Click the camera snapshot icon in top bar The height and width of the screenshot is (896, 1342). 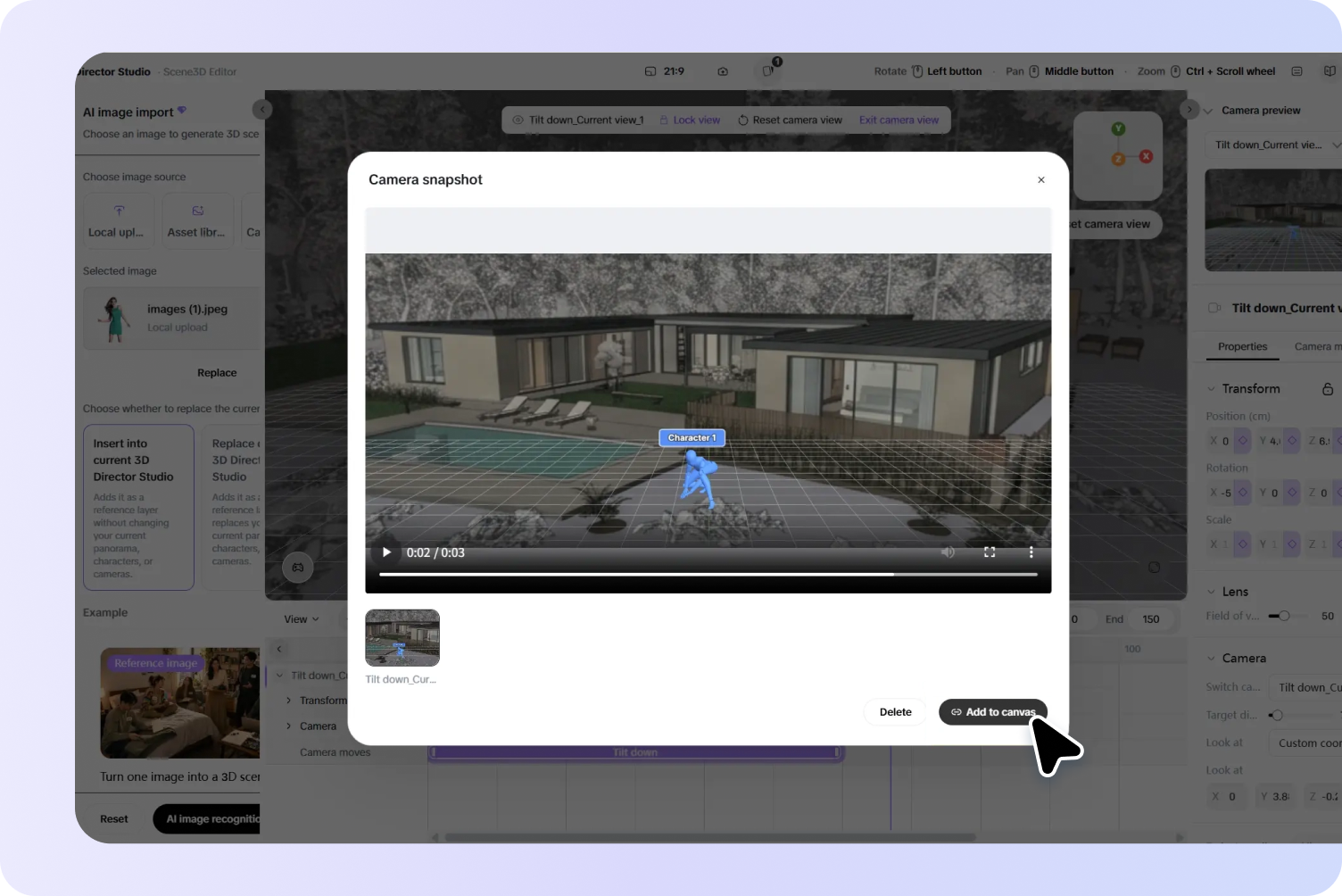pyautogui.click(x=723, y=71)
